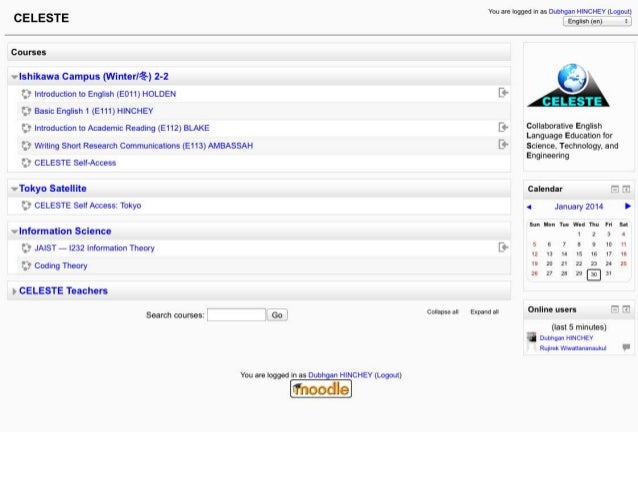The width and height of the screenshot is (638, 479).
Task: Click the CELESTE site title heading
Action: click(x=41, y=18)
